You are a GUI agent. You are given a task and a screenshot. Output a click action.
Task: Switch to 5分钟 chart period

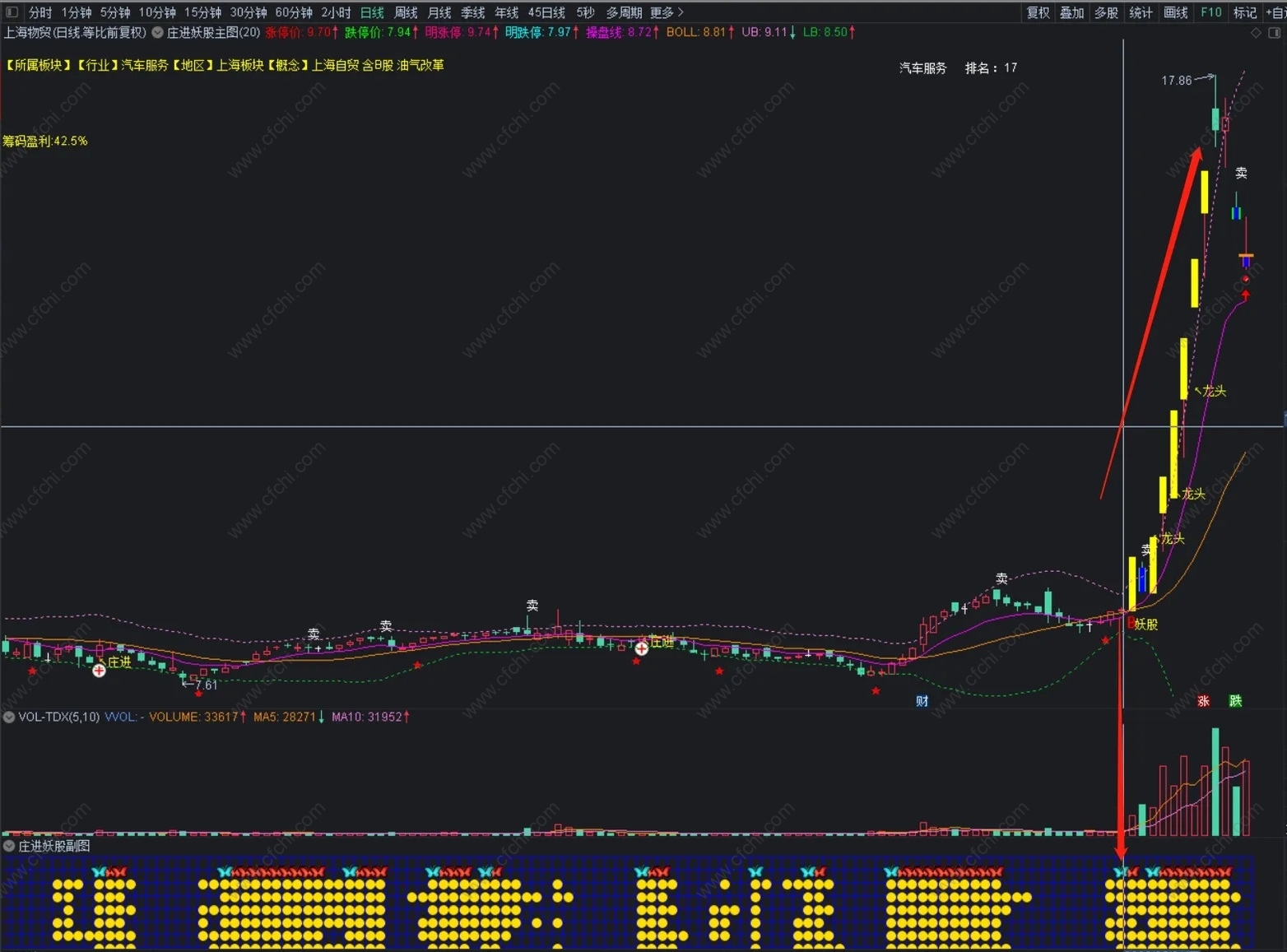115,12
